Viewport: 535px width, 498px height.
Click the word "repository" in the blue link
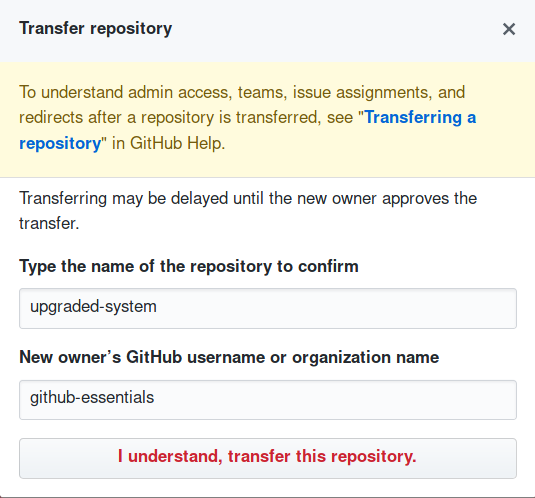pos(60,144)
